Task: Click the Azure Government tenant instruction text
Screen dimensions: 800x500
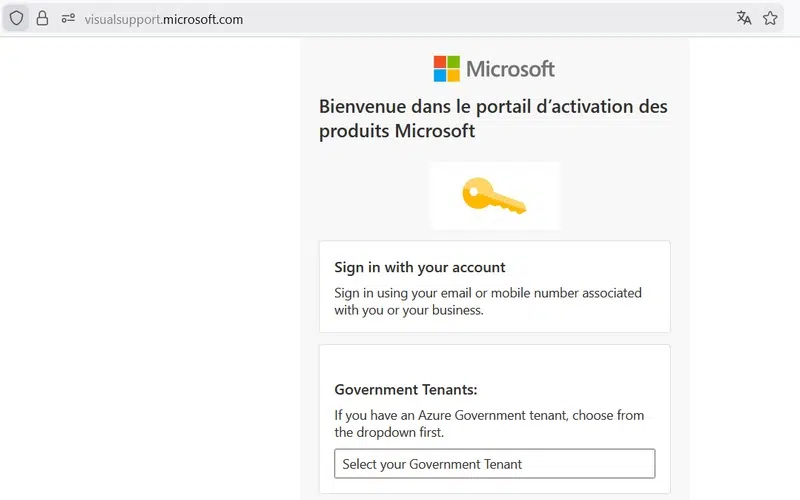Action: [x=489, y=424]
